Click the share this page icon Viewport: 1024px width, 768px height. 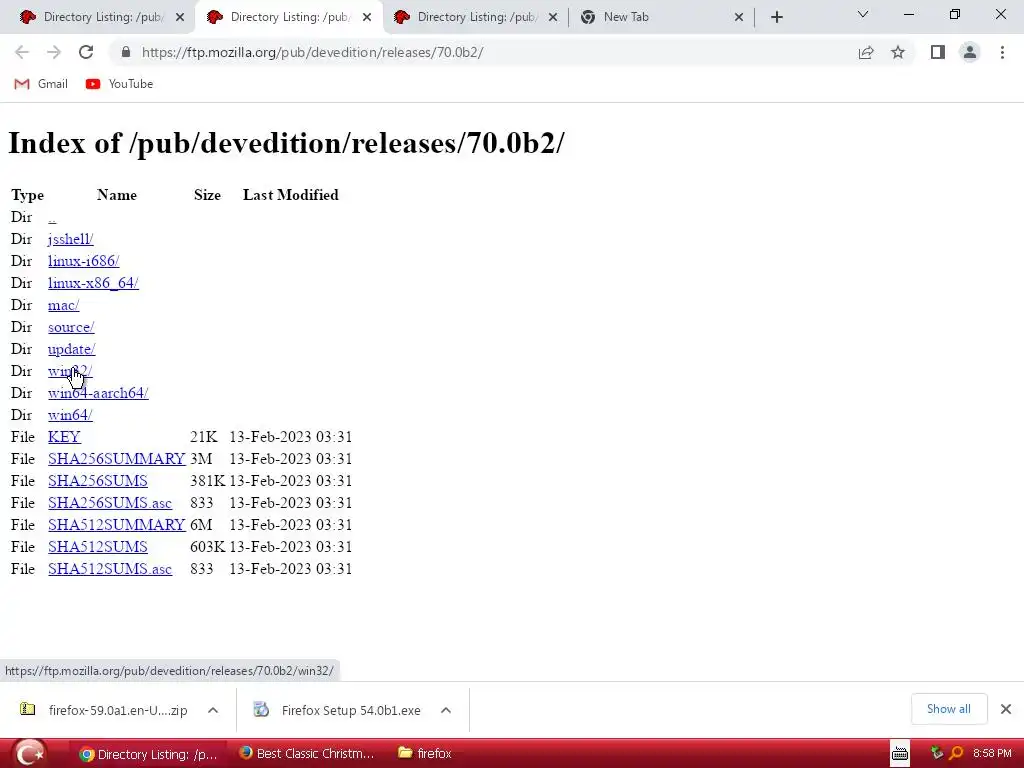coord(866,52)
